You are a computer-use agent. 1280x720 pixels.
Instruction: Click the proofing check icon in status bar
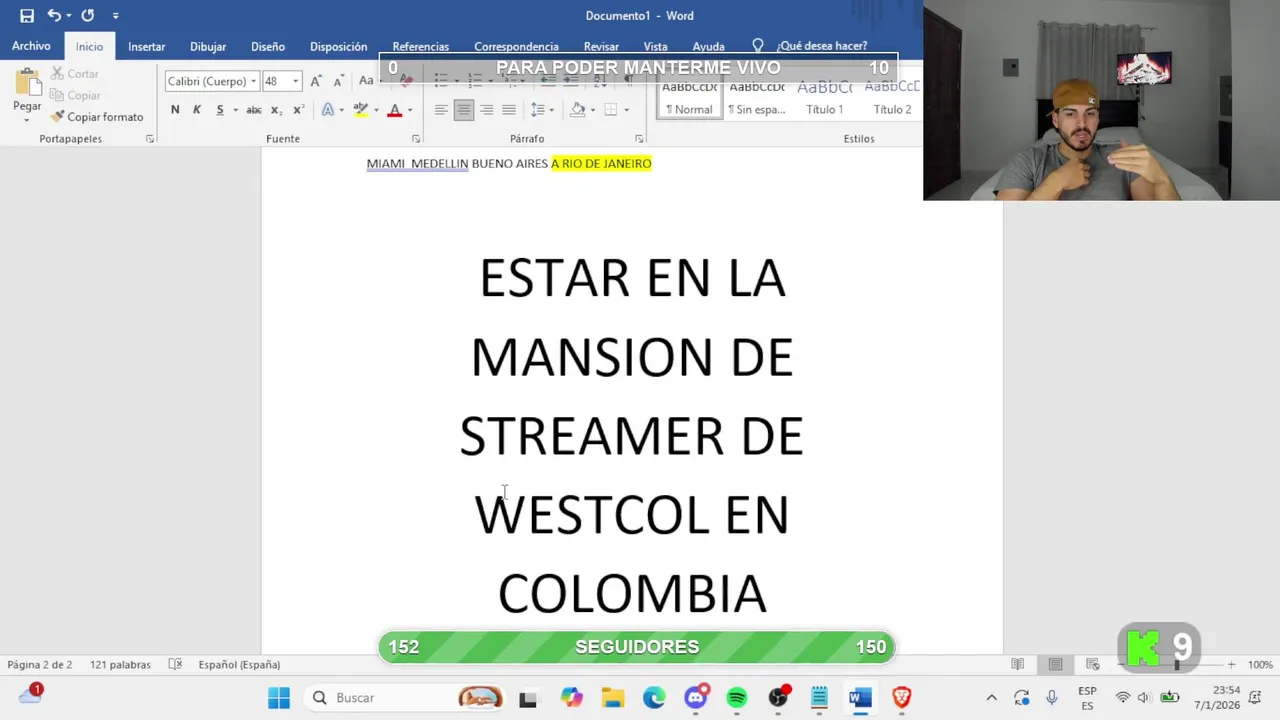[x=175, y=665]
